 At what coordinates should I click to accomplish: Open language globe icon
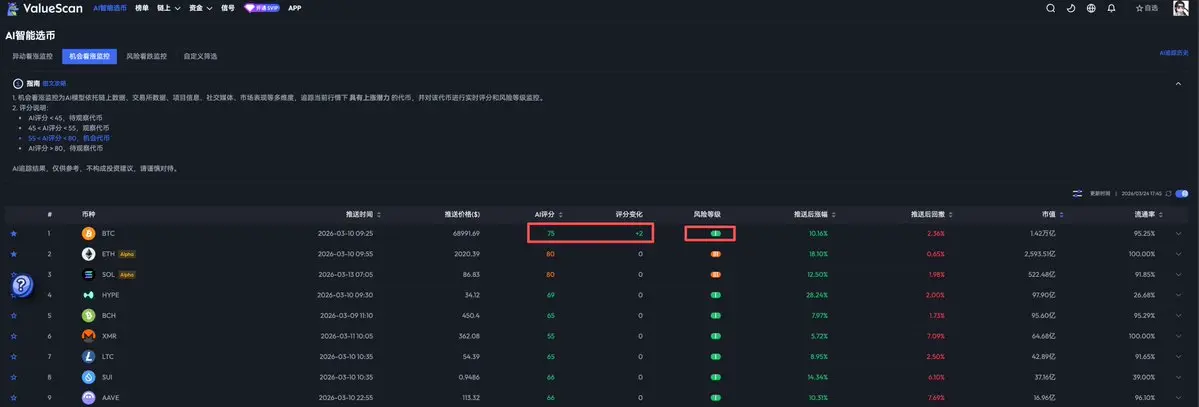(1091, 8)
